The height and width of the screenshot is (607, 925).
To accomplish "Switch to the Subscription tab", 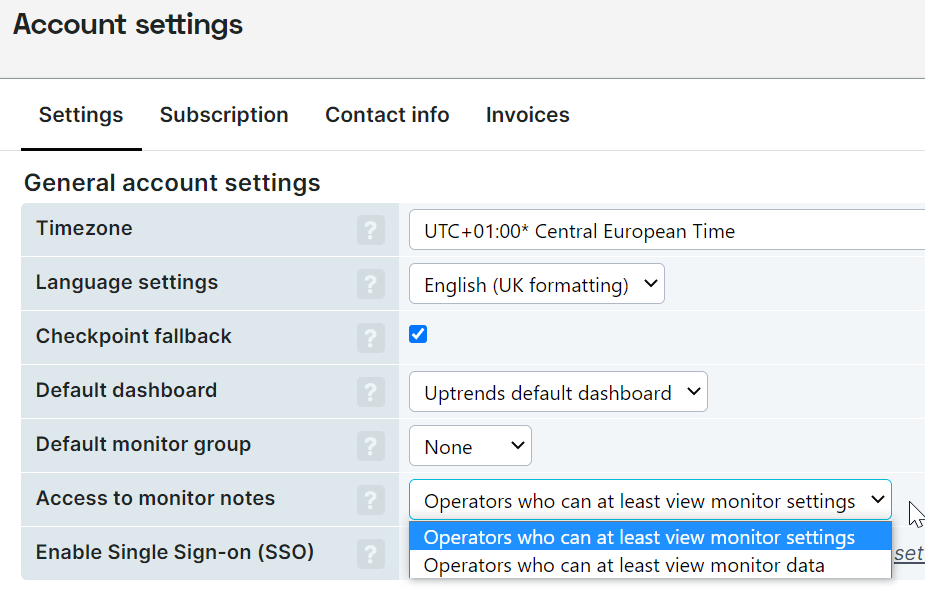I will tap(224, 115).
